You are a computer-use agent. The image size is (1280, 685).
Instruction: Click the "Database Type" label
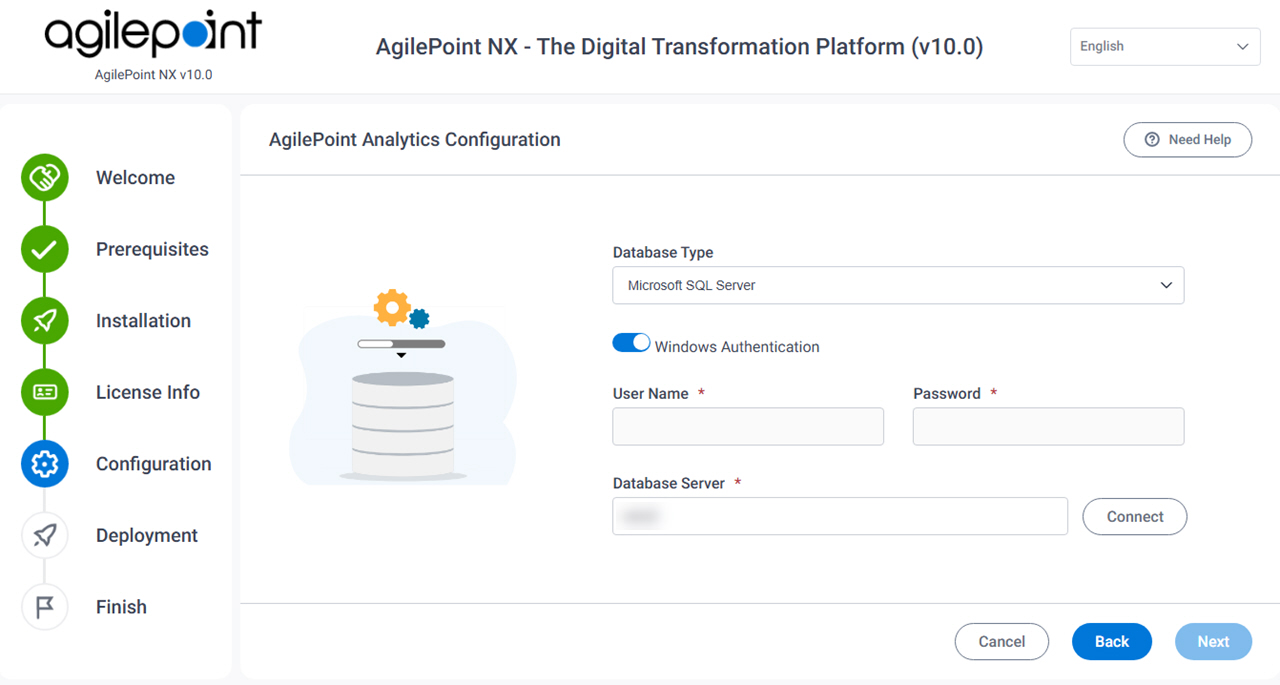663,253
